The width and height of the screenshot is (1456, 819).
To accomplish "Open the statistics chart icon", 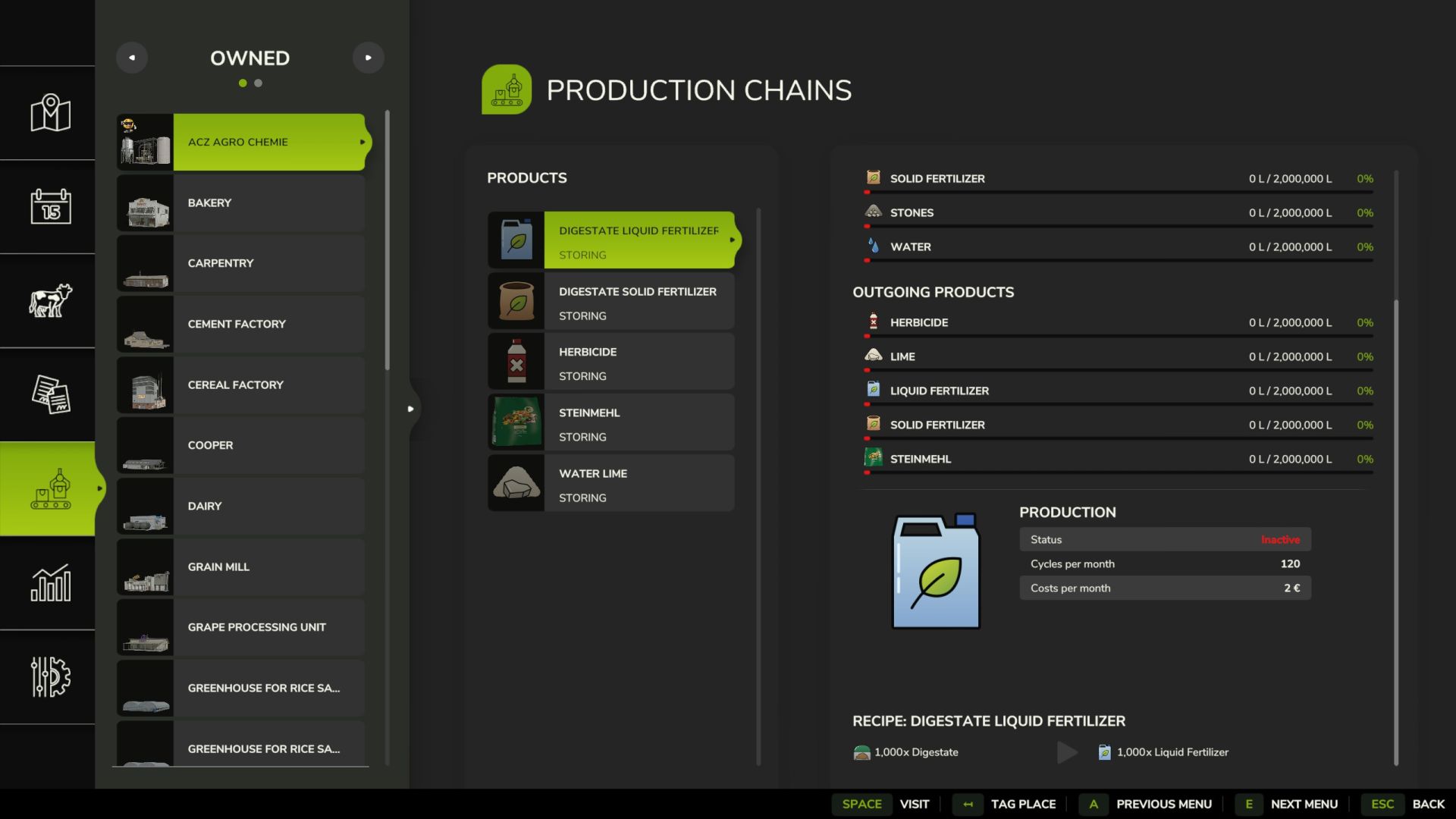I will (50, 582).
